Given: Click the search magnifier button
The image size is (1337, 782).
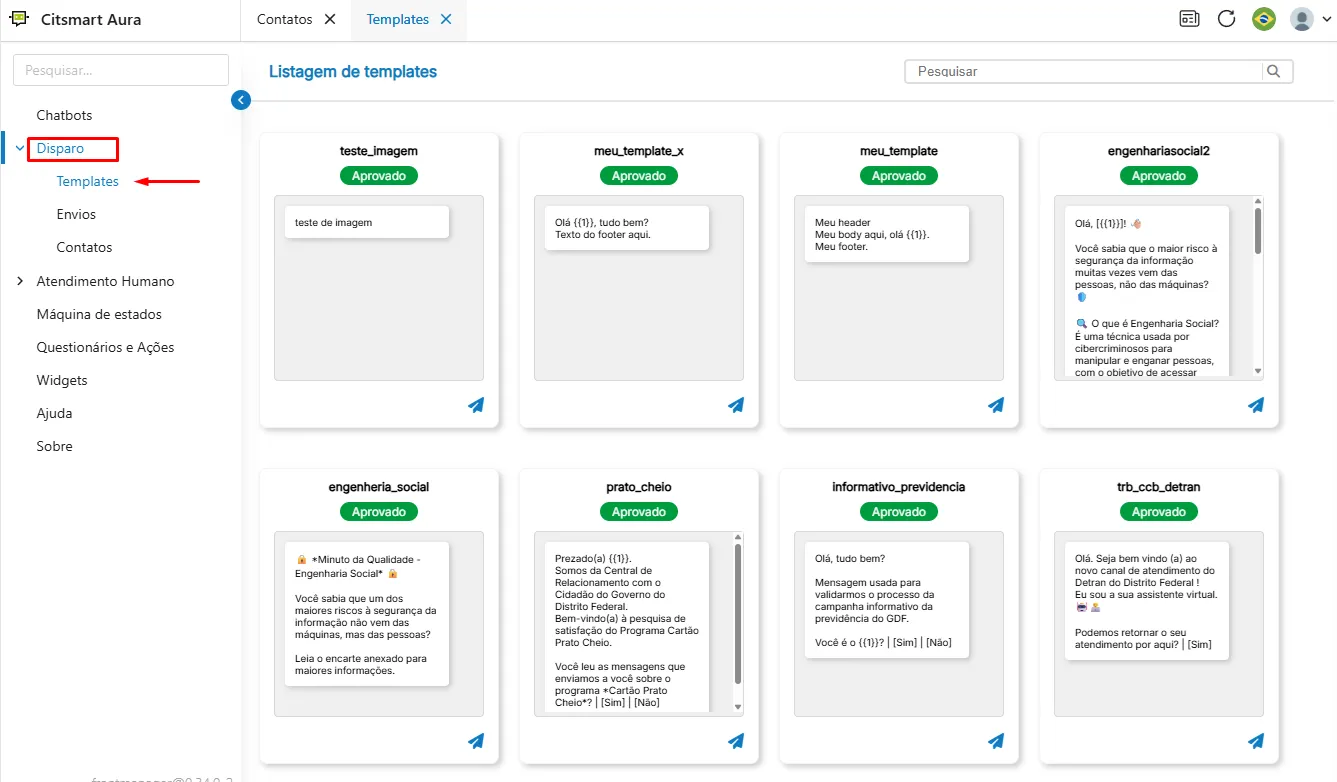Looking at the screenshot, I should pyautogui.click(x=1273, y=71).
